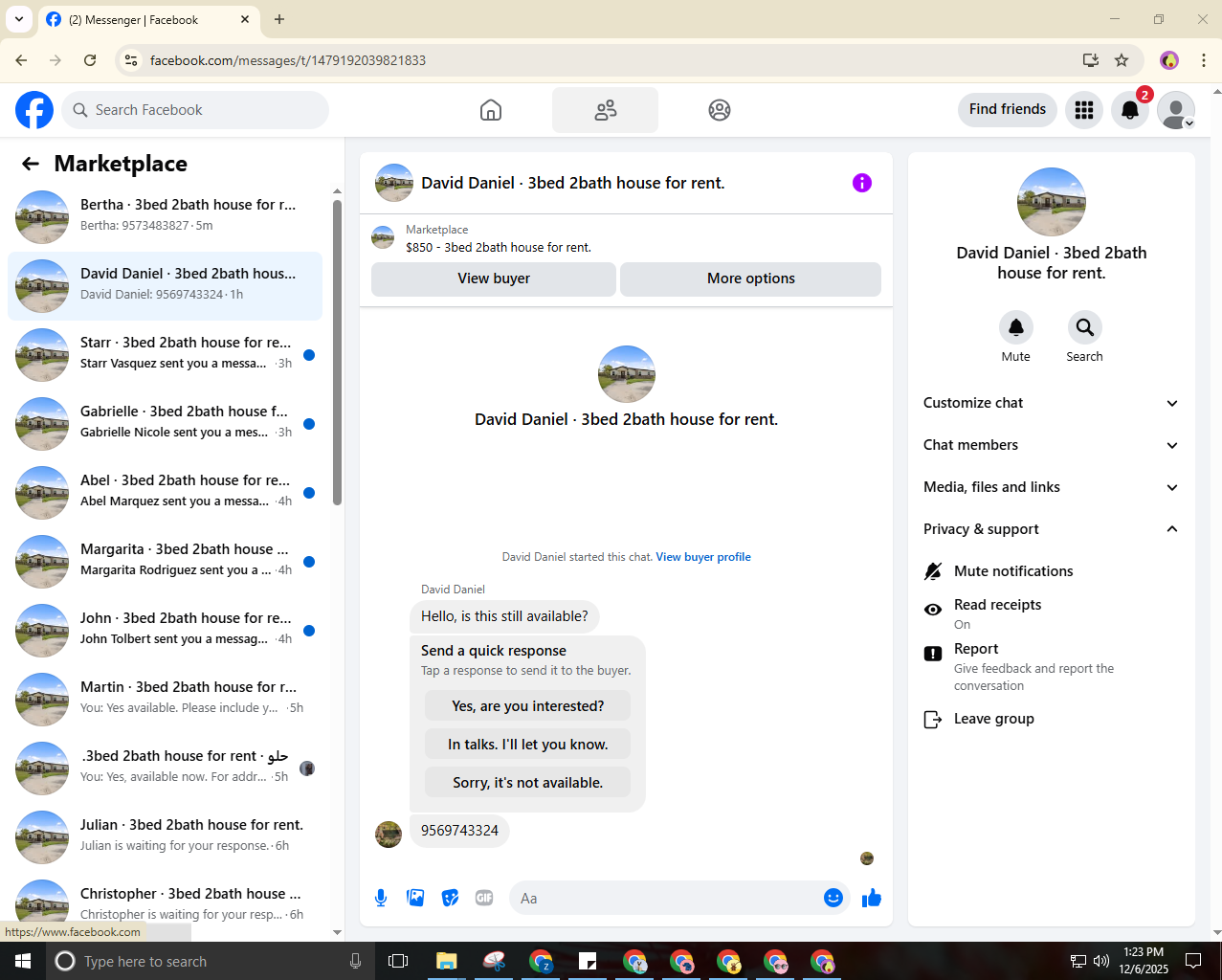Image resolution: width=1222 pixels, height=980 pixels.
Task: Send a thumbs-up like
Action: point(872,898)
